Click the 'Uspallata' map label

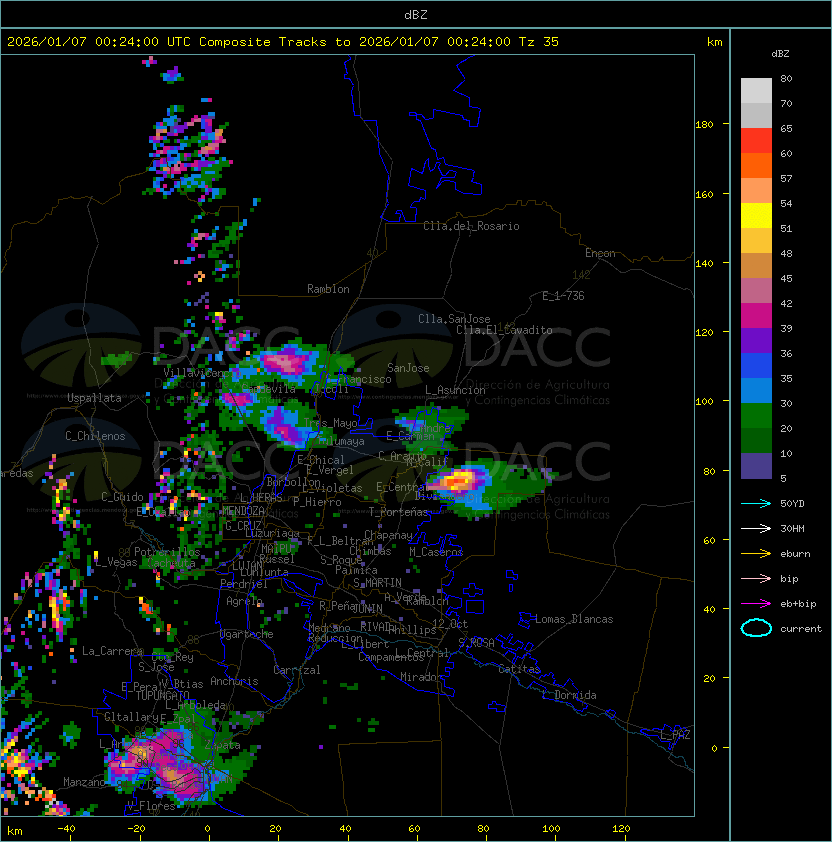94,398
